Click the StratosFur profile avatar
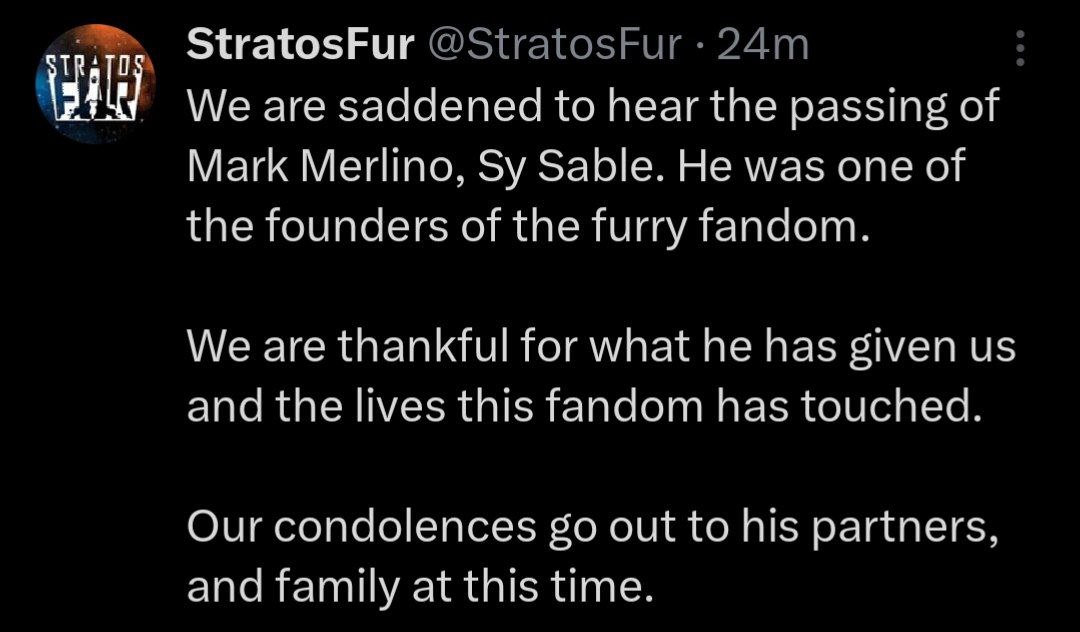The height and width of the screenshot is (632, 1080). pos(96,83)
